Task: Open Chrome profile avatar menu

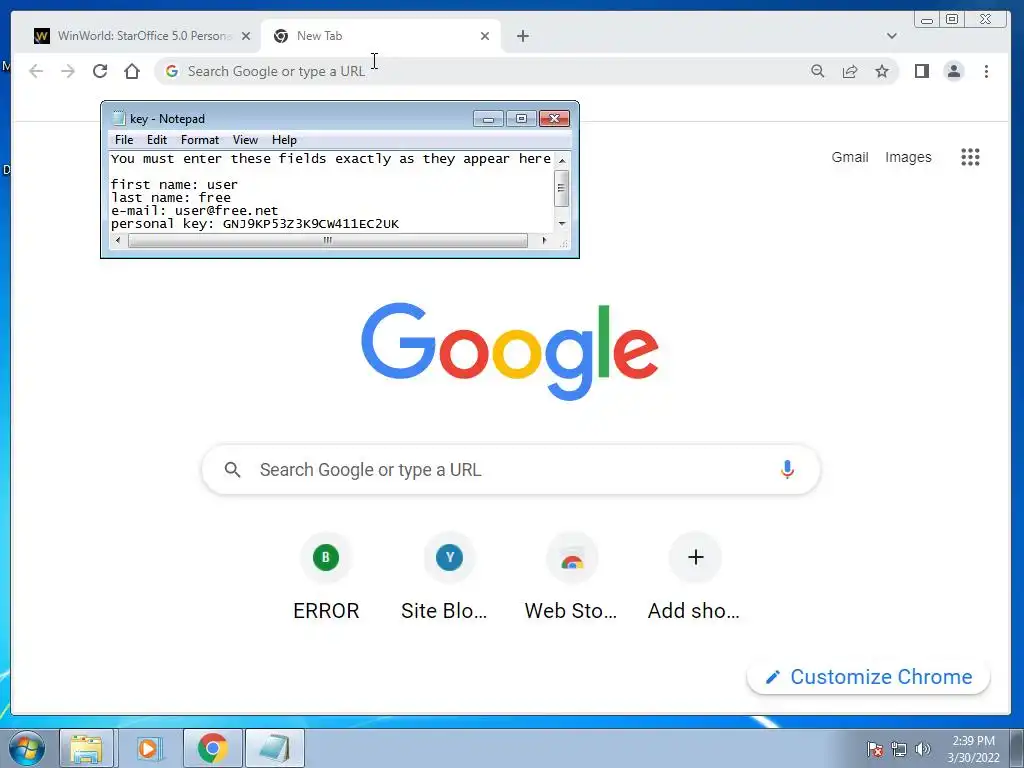Action: [x=954, y=71]
